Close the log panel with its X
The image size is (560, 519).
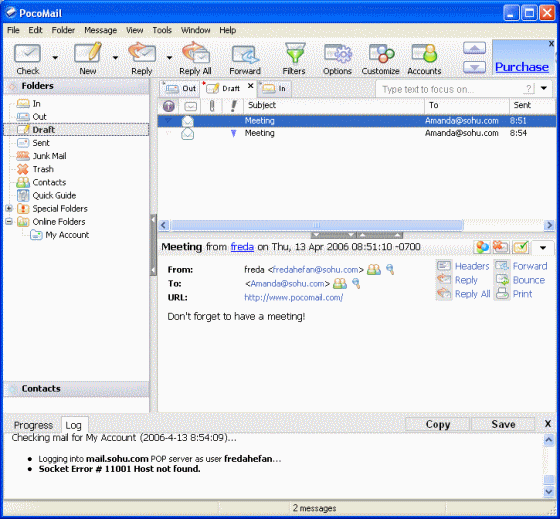(548, 424)
